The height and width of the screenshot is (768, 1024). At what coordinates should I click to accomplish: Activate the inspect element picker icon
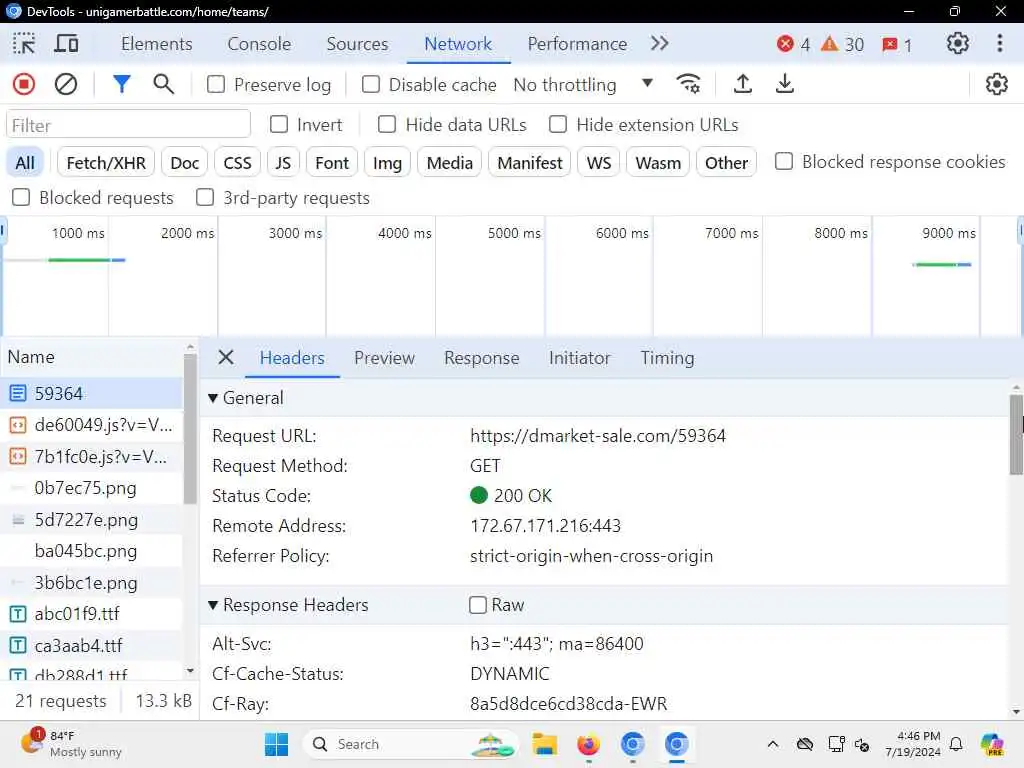point(24,44)
